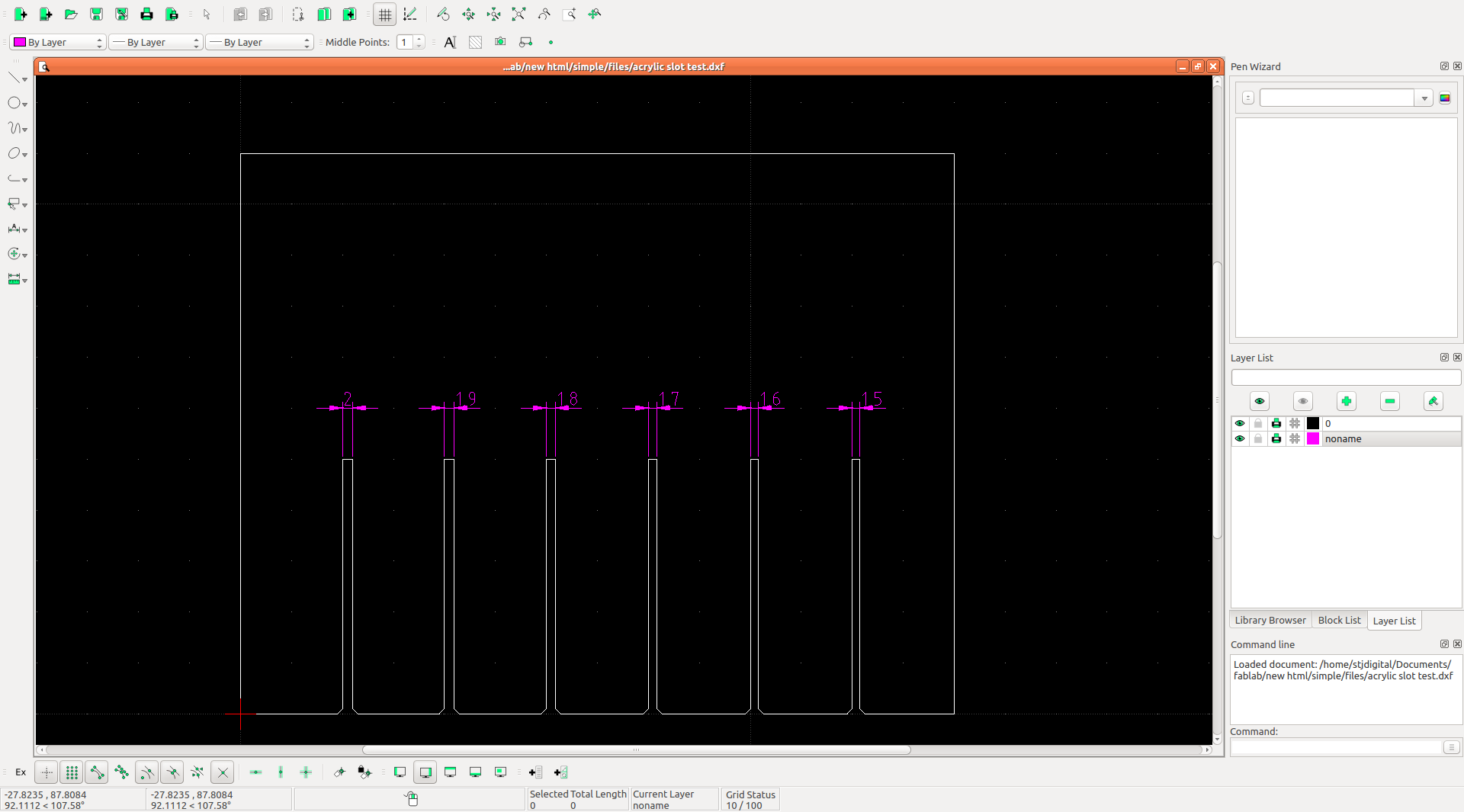Open the line width By Layer dropdown
This screenshot has height=812, width=1464.
(x=155, y=42)
